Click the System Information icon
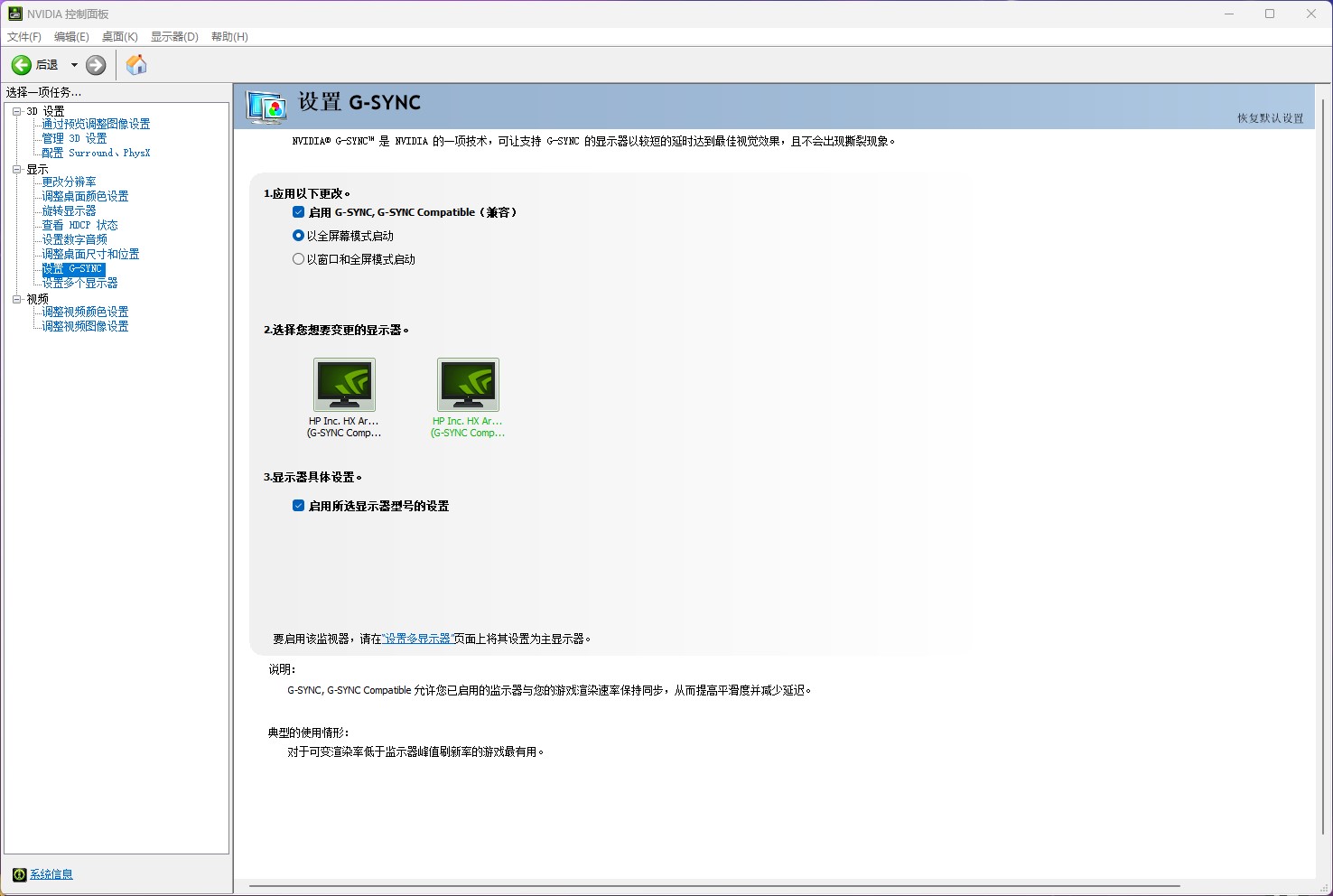Screen dimensions: 1333x896 [19, 874]
